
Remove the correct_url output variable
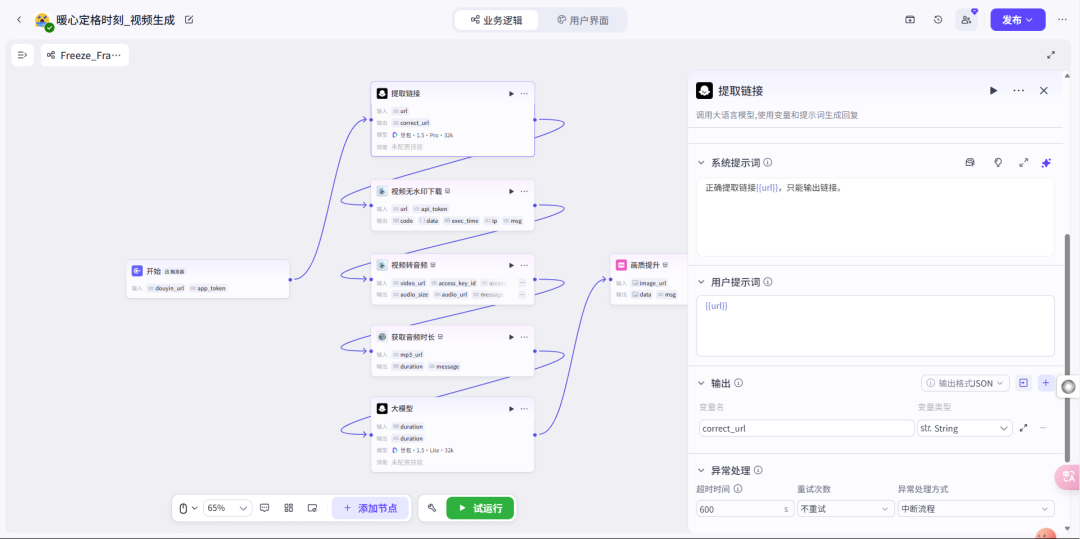click(x=1043, y=428)
